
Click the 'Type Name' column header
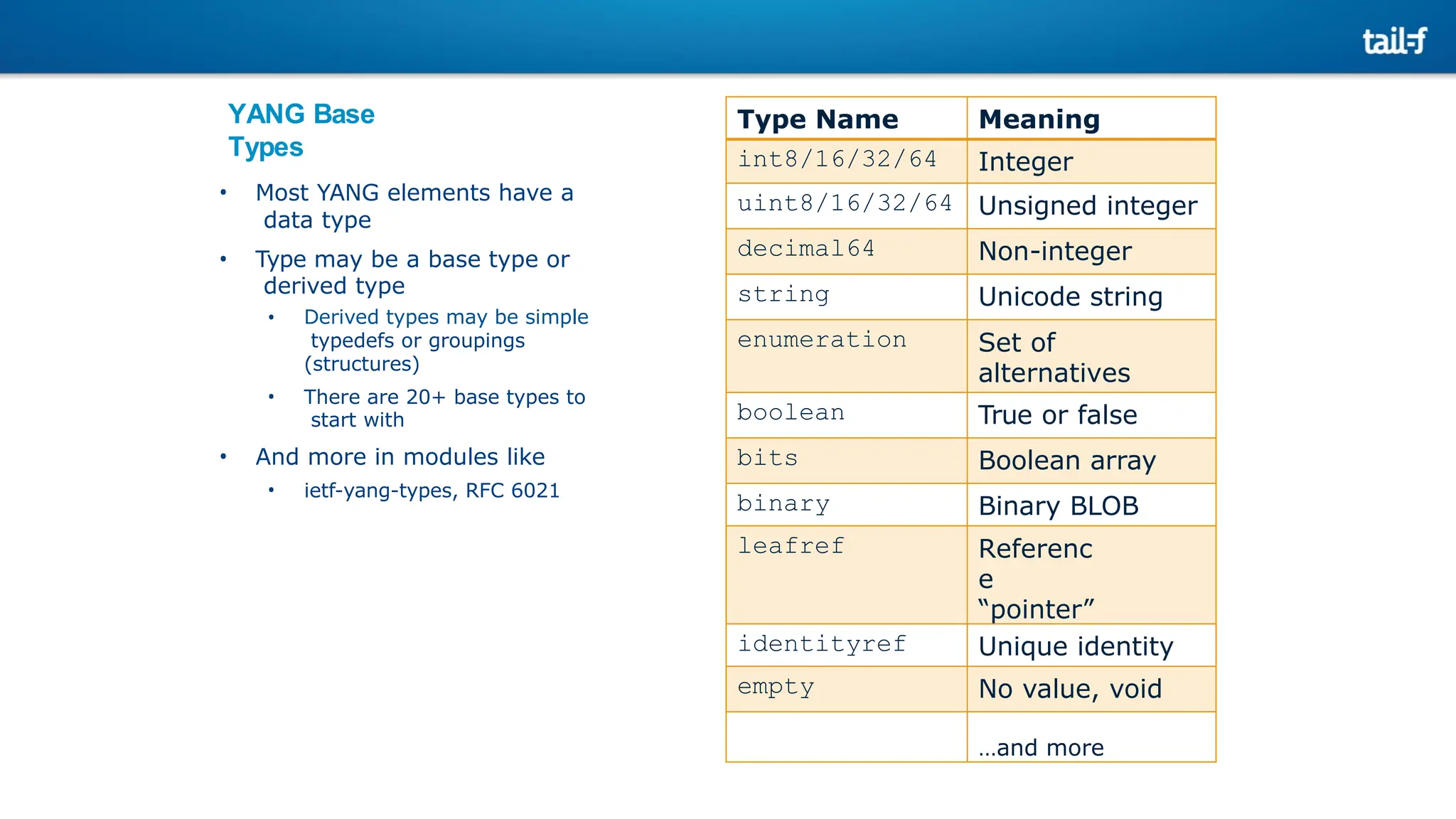pos(846,119)
